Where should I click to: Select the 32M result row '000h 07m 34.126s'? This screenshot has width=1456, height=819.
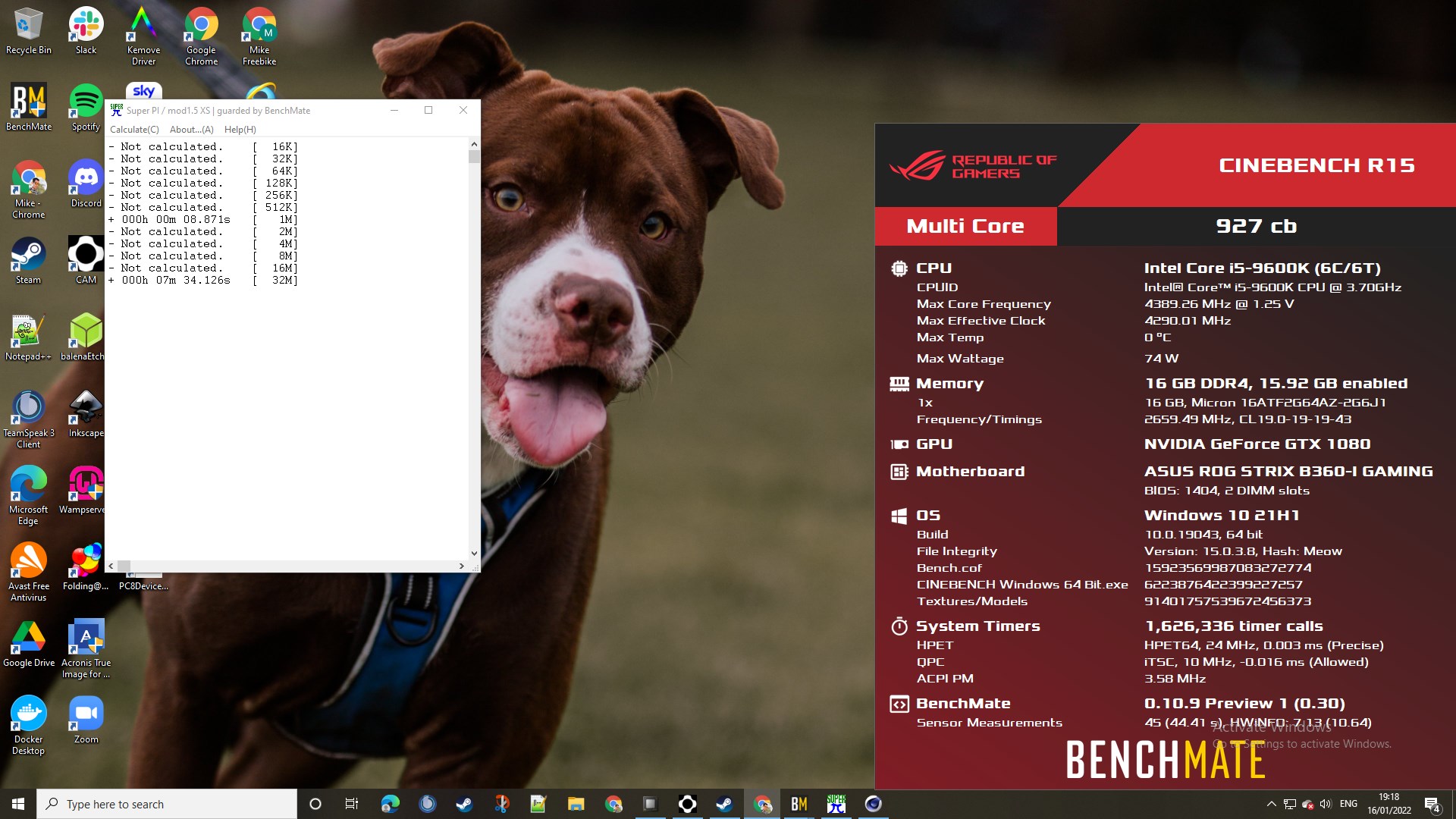coord(202,280)
